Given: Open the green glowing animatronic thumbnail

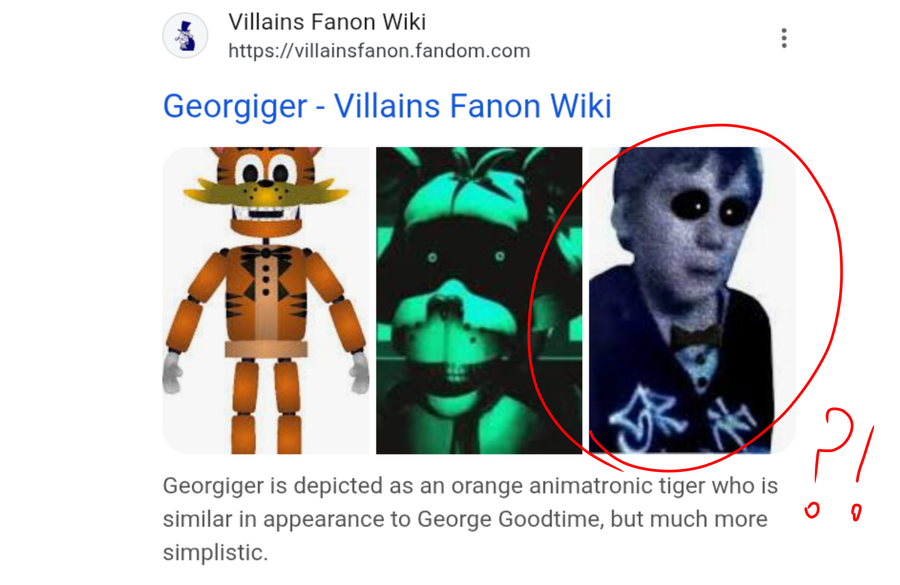Looking at the screenshot, I should click(x=479, y=300).
